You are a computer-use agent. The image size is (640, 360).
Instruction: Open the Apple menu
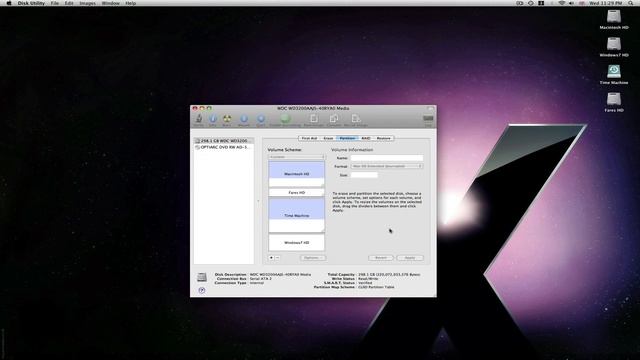click(x=9, y=3)
